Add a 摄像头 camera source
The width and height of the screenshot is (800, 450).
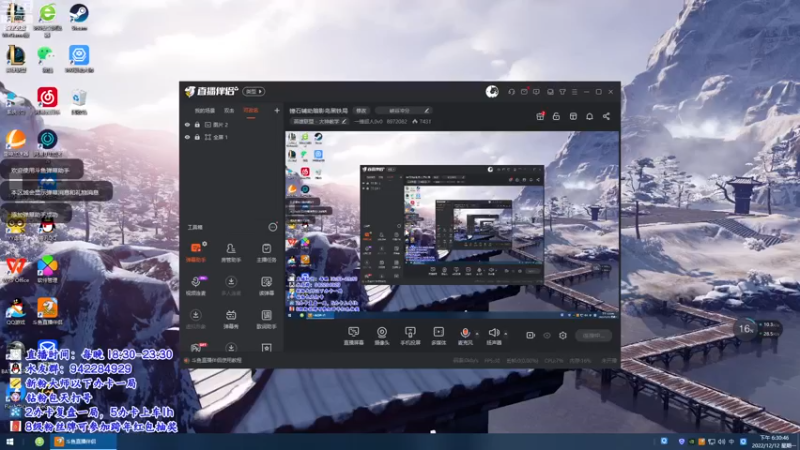(x=382, y=336)
